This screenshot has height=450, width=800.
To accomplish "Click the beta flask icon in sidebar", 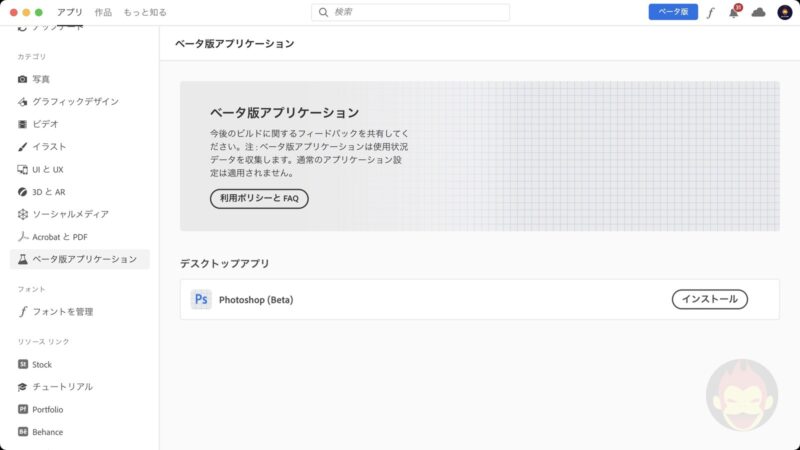I will (x=22, y=259).
